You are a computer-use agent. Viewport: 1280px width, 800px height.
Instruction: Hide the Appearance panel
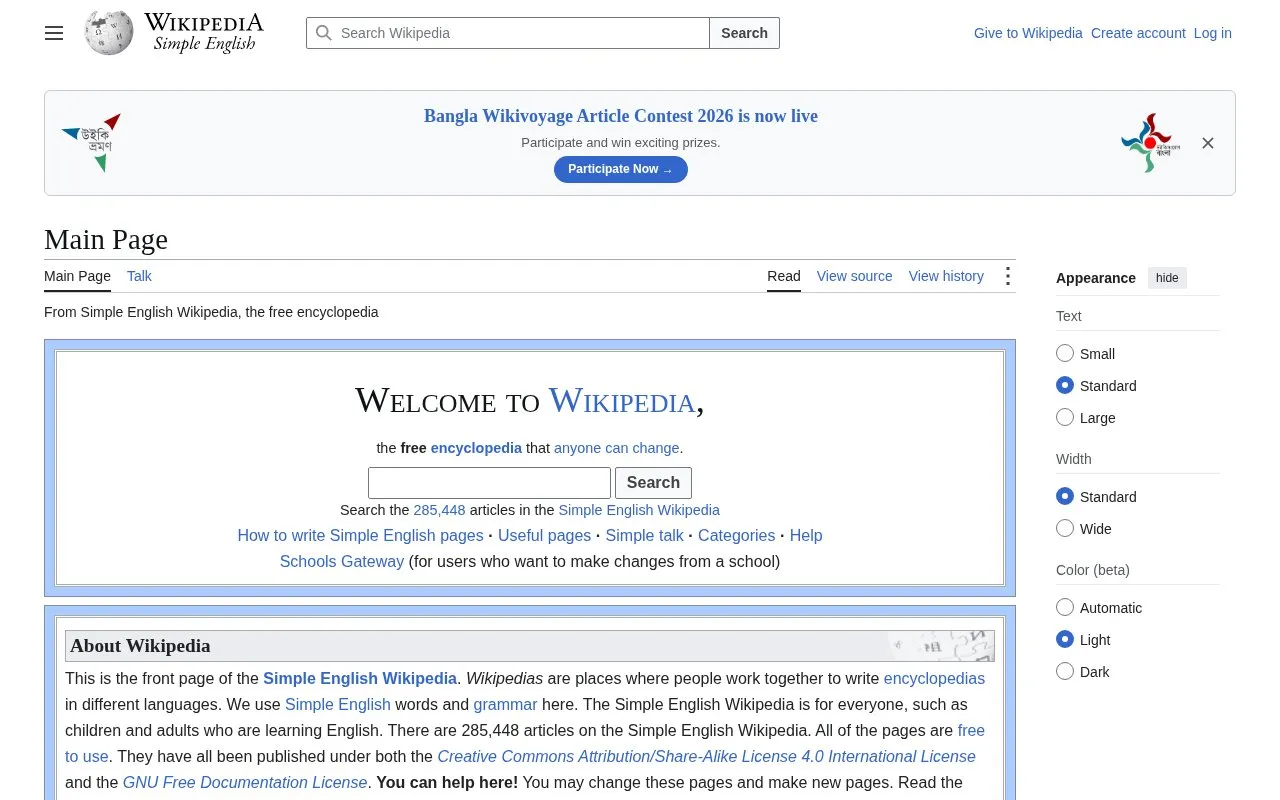[1167, 278]
